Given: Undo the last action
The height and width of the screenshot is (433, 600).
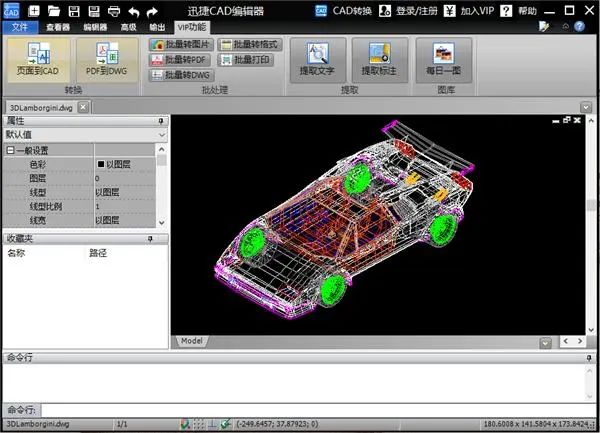Looking at the screenshot, I should tap(134, 12).
